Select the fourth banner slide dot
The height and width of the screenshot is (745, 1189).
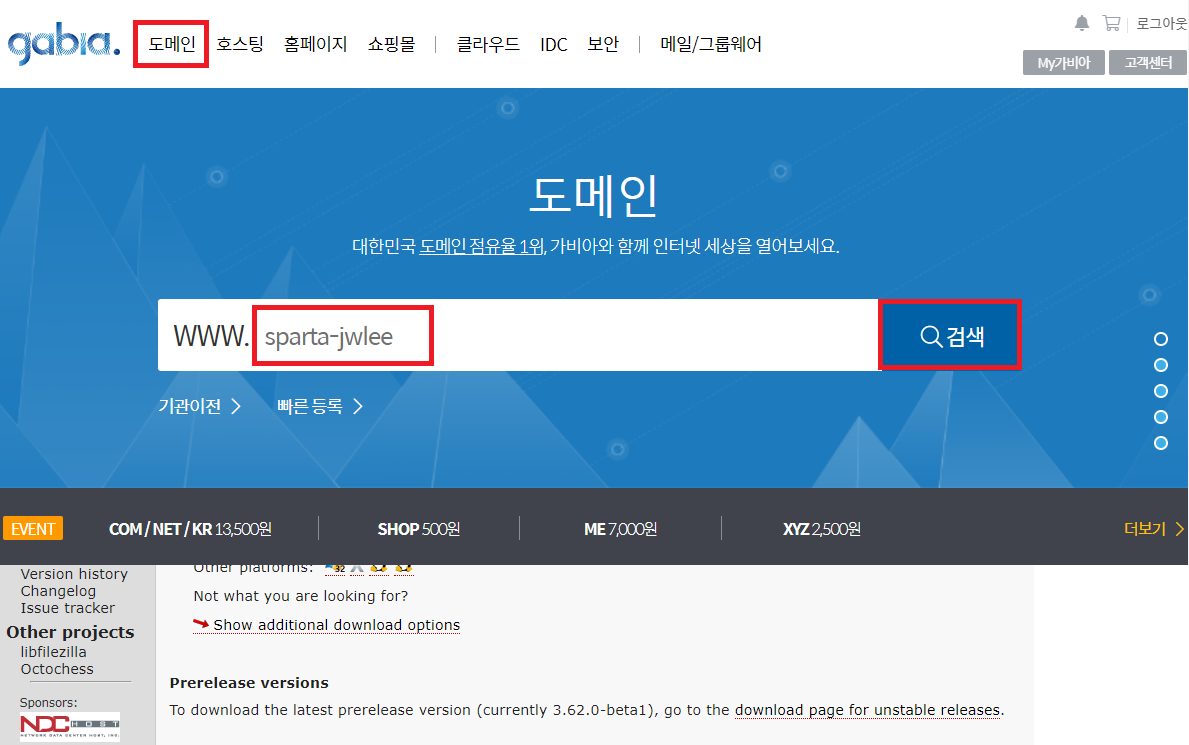tap(1160, 417)
